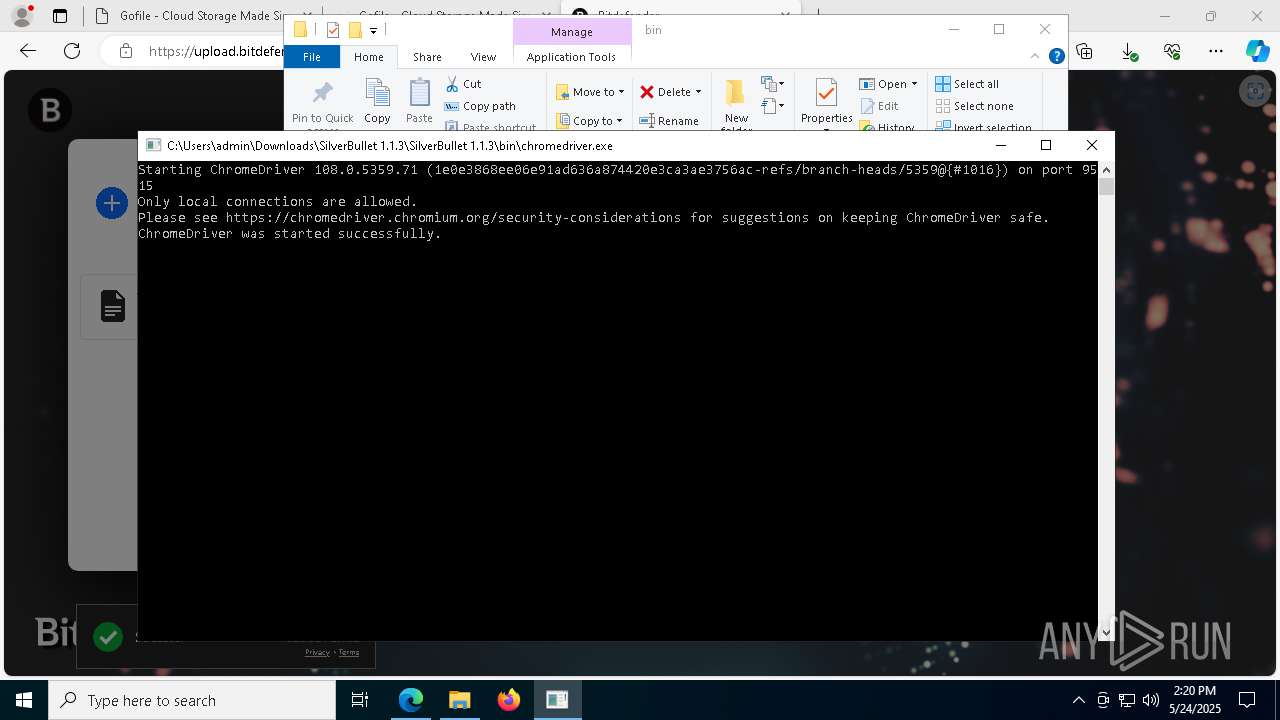Open the Application Tools ribbon tab
Image resolution: width=1280 pixels, height=720 pixels.
[571, 57]
